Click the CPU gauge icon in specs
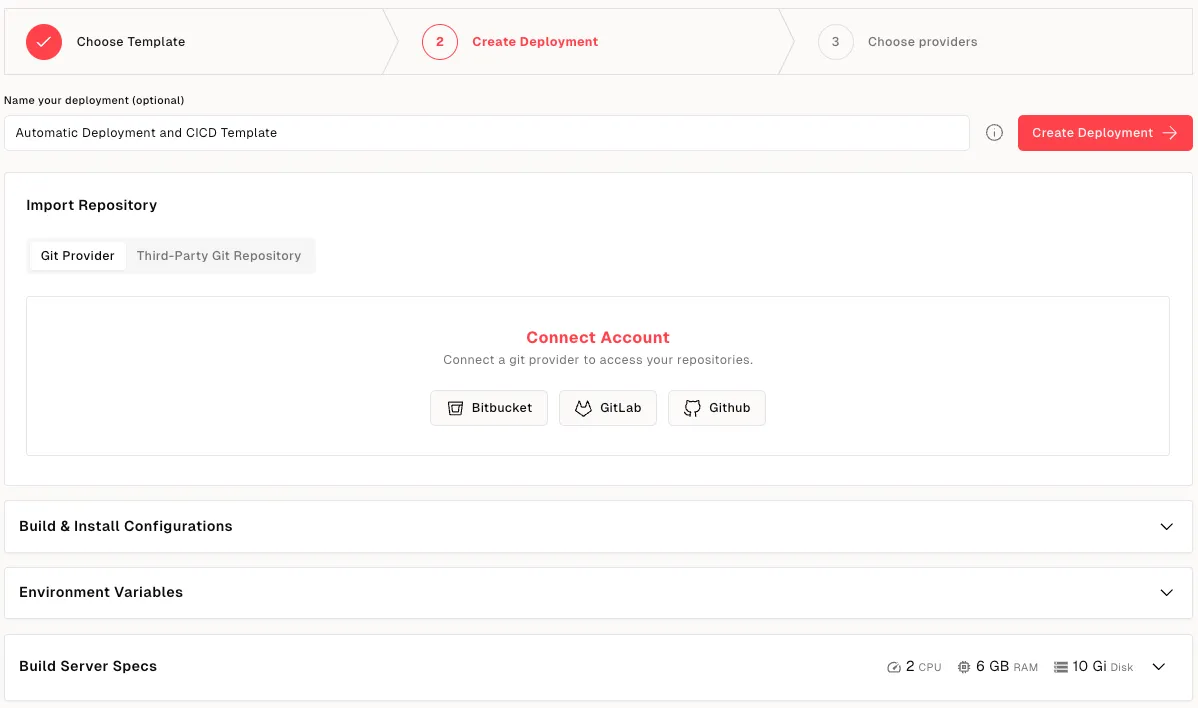This screenshot has width=1198, height=708. 894,667
